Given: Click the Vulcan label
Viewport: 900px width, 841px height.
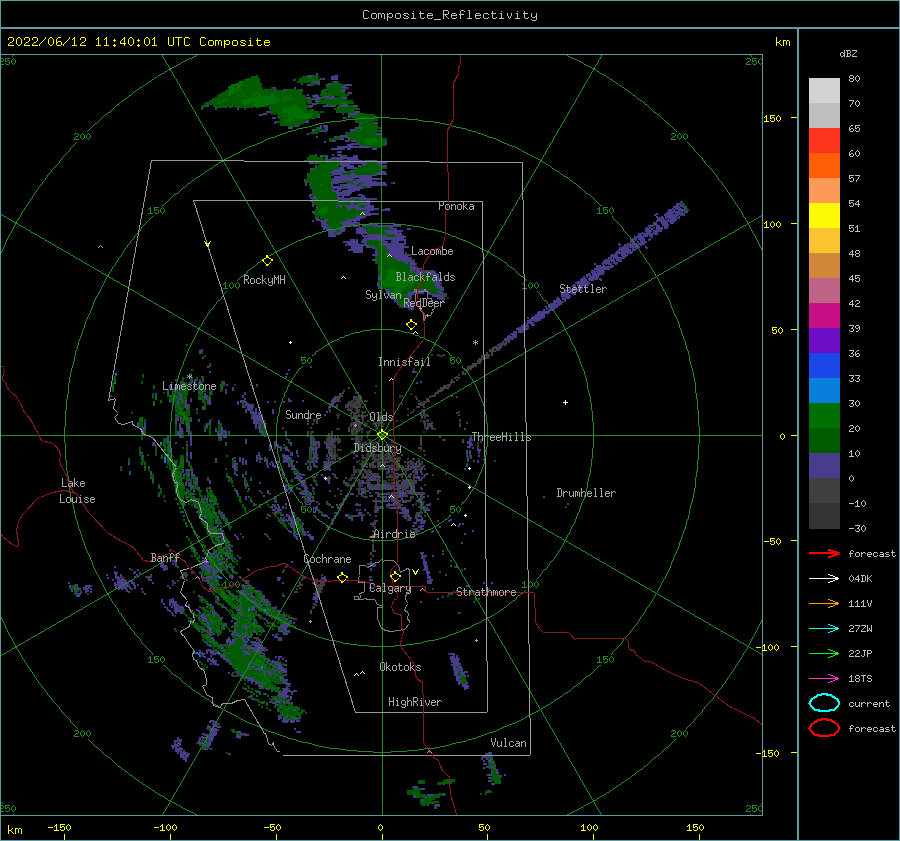Looking at the screenshot, I should (x=508, y=743).
